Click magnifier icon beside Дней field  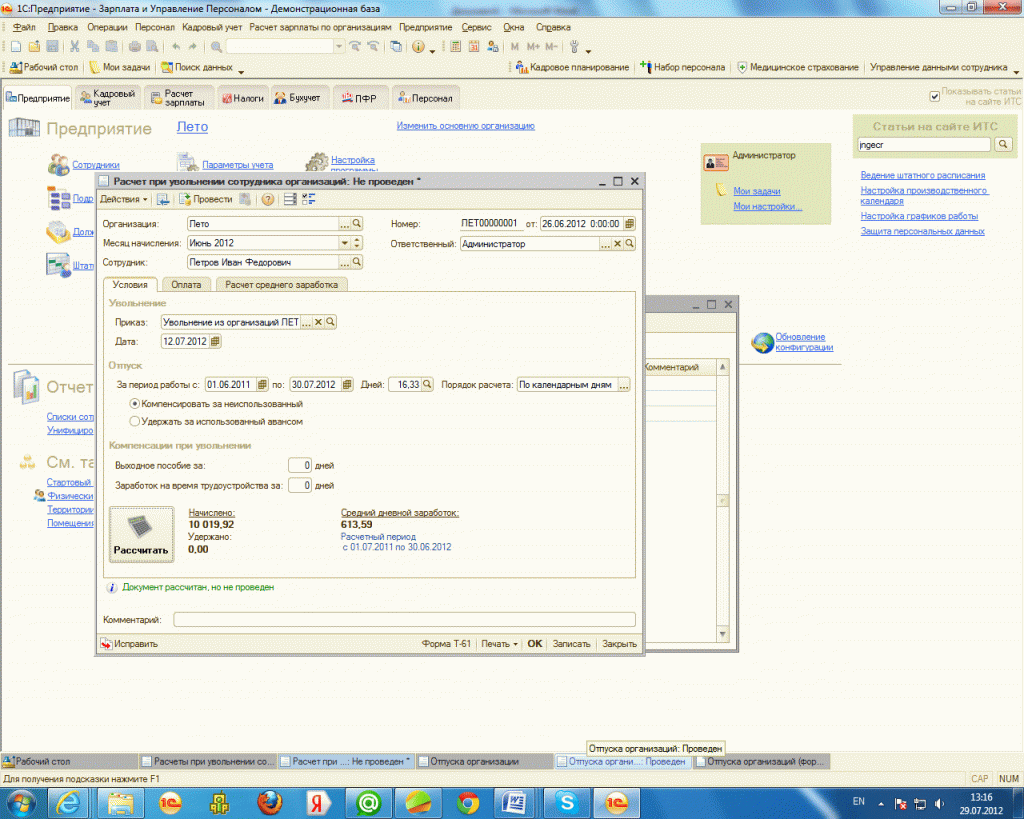click(427, 384)
